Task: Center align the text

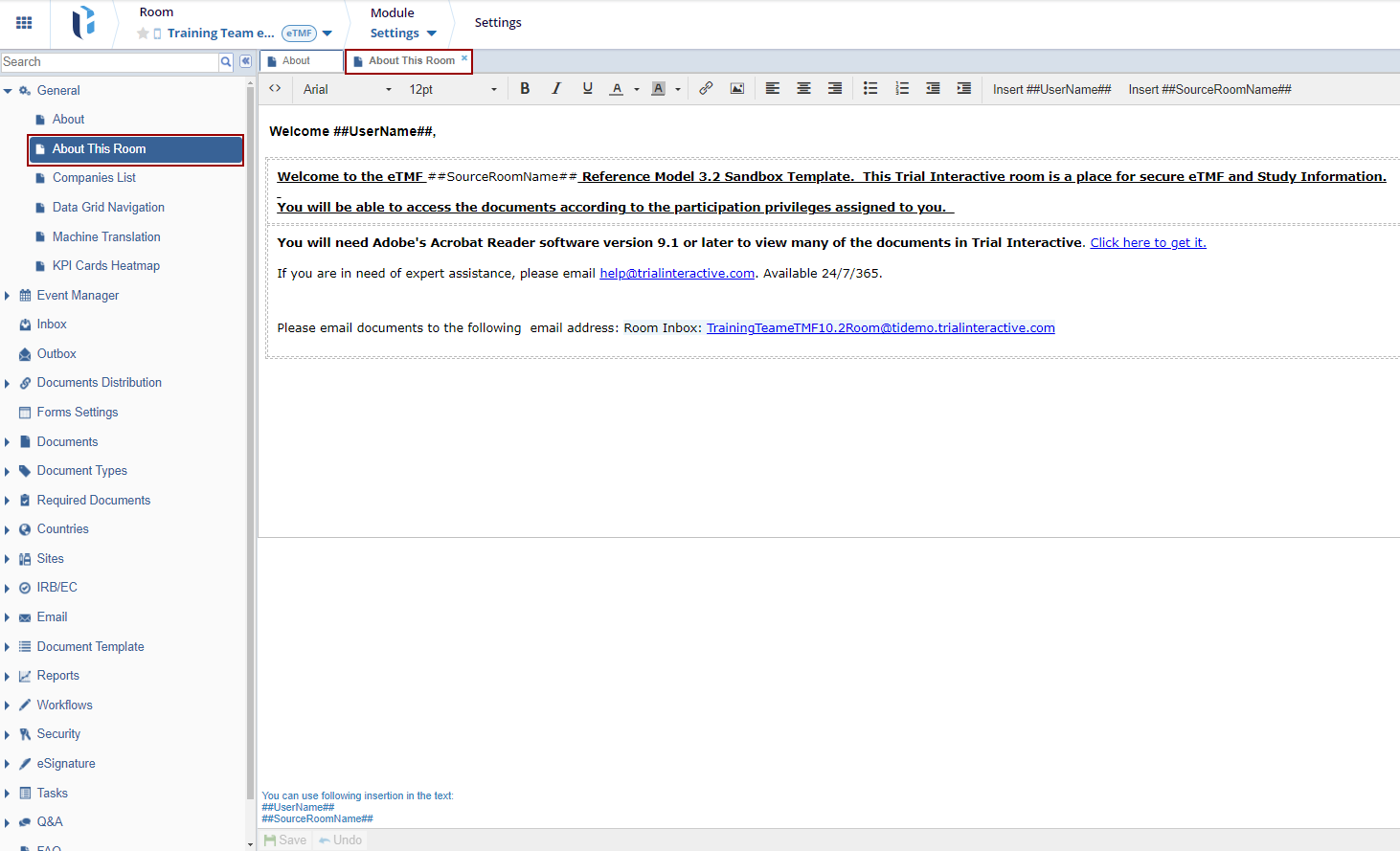Action: (804, 89)
